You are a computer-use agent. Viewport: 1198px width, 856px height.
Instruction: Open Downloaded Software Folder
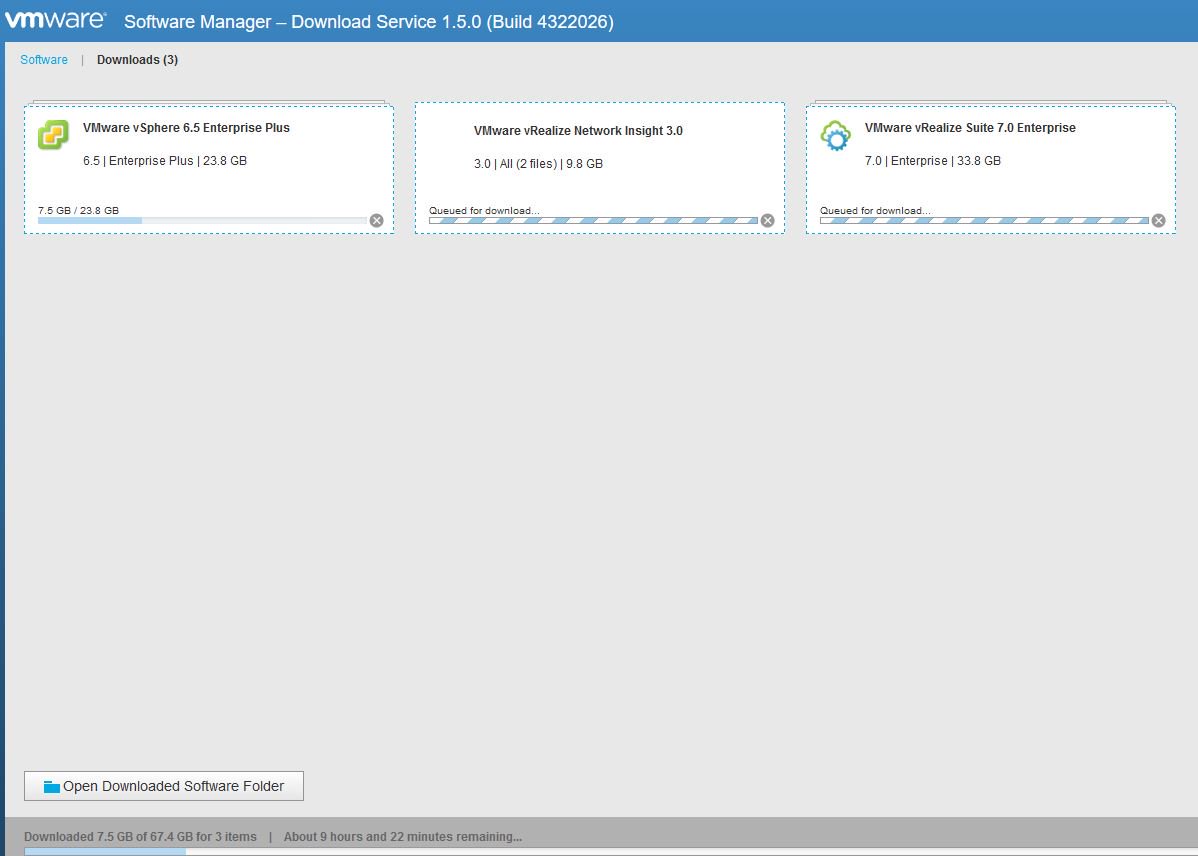[164, 786]
